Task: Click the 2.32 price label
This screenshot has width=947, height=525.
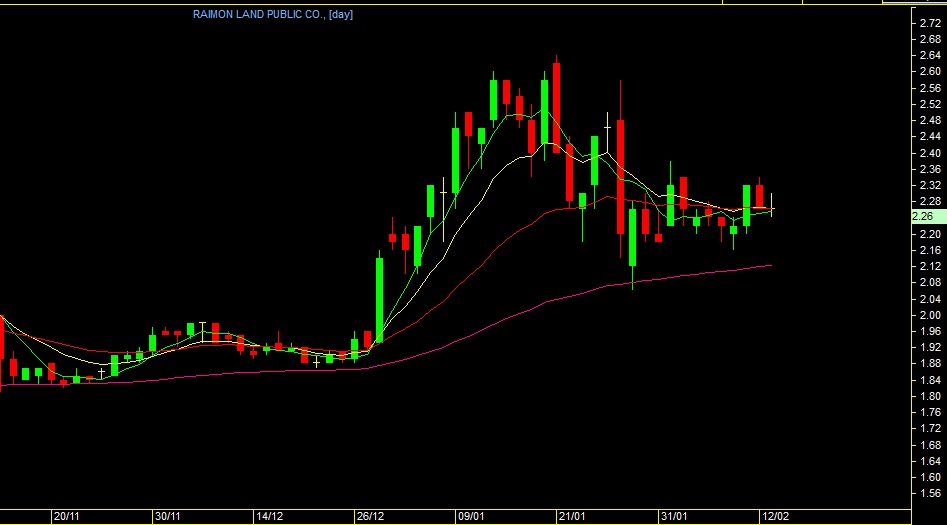Action: pyautogui.click(x=929, y=185)
